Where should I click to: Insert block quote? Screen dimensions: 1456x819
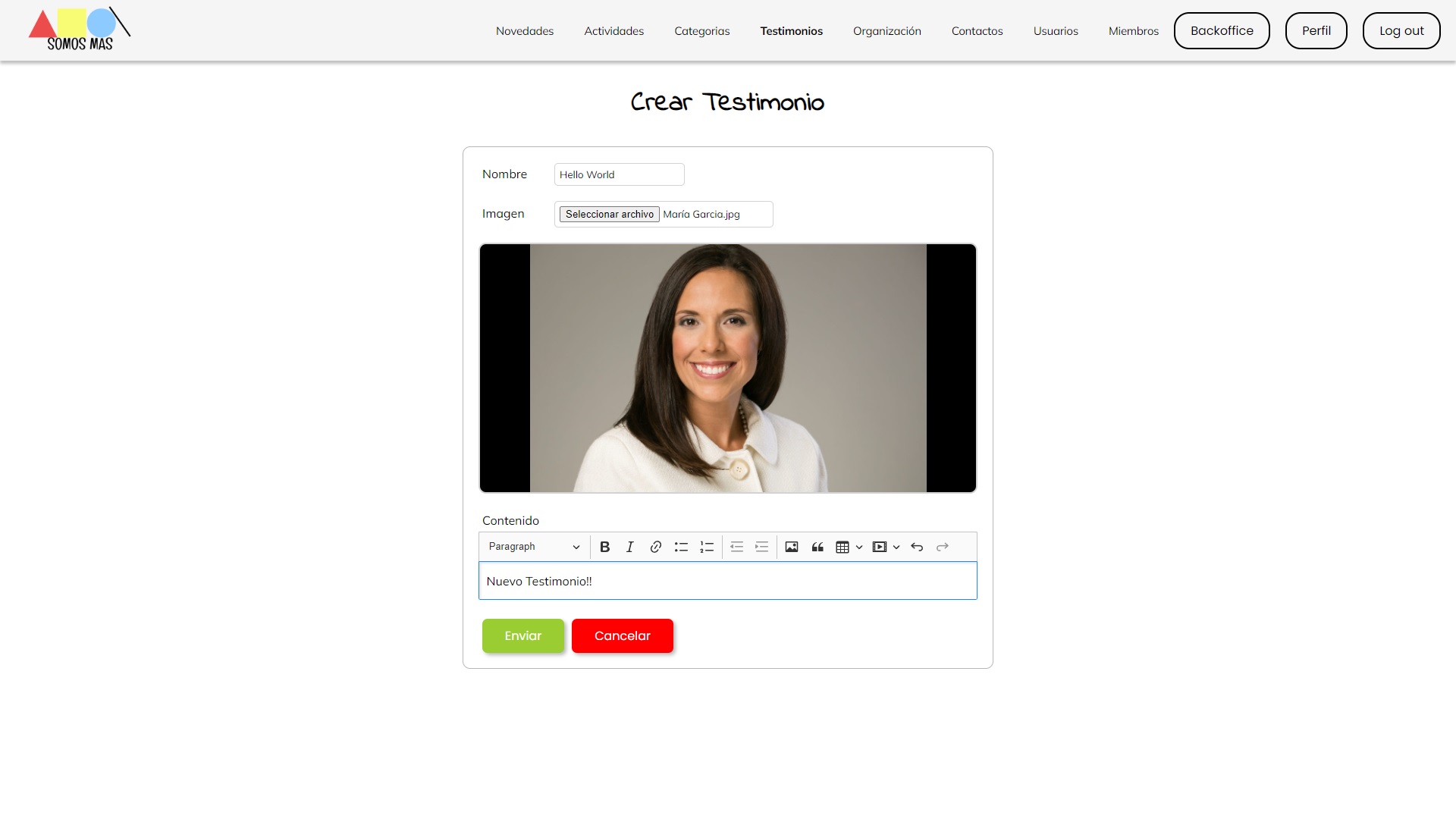coord(817,547)
